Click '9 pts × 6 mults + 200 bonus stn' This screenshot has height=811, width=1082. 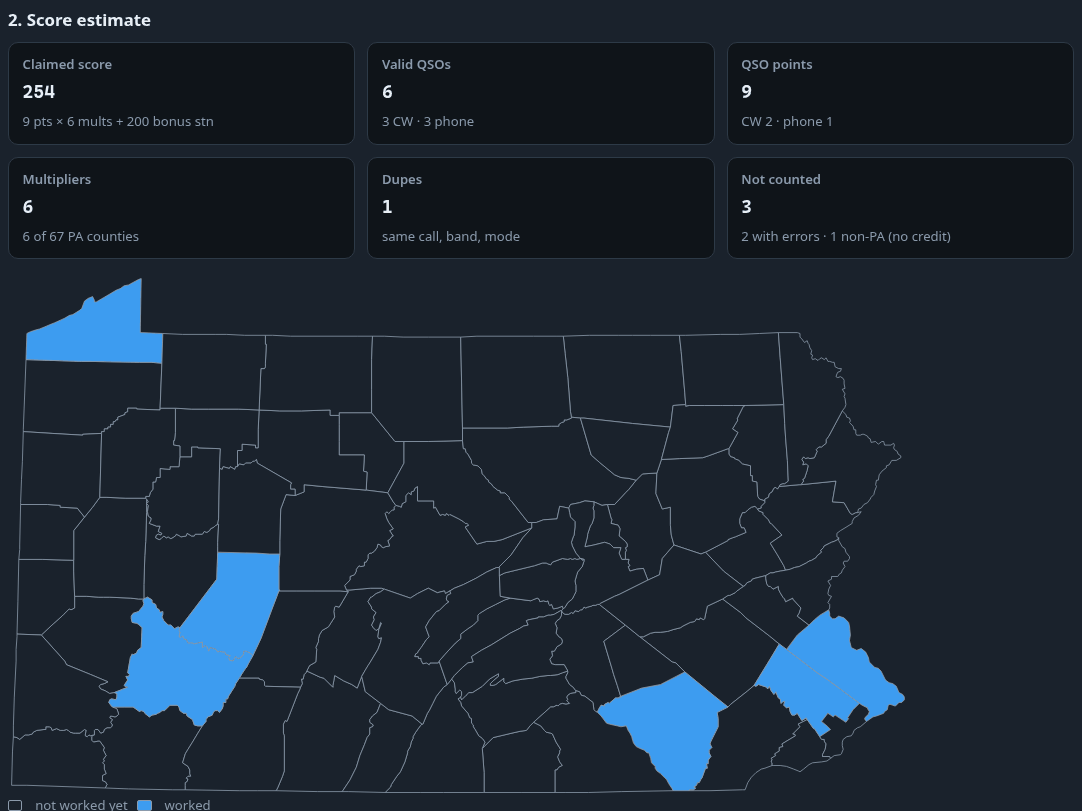[x=118, y=121]
